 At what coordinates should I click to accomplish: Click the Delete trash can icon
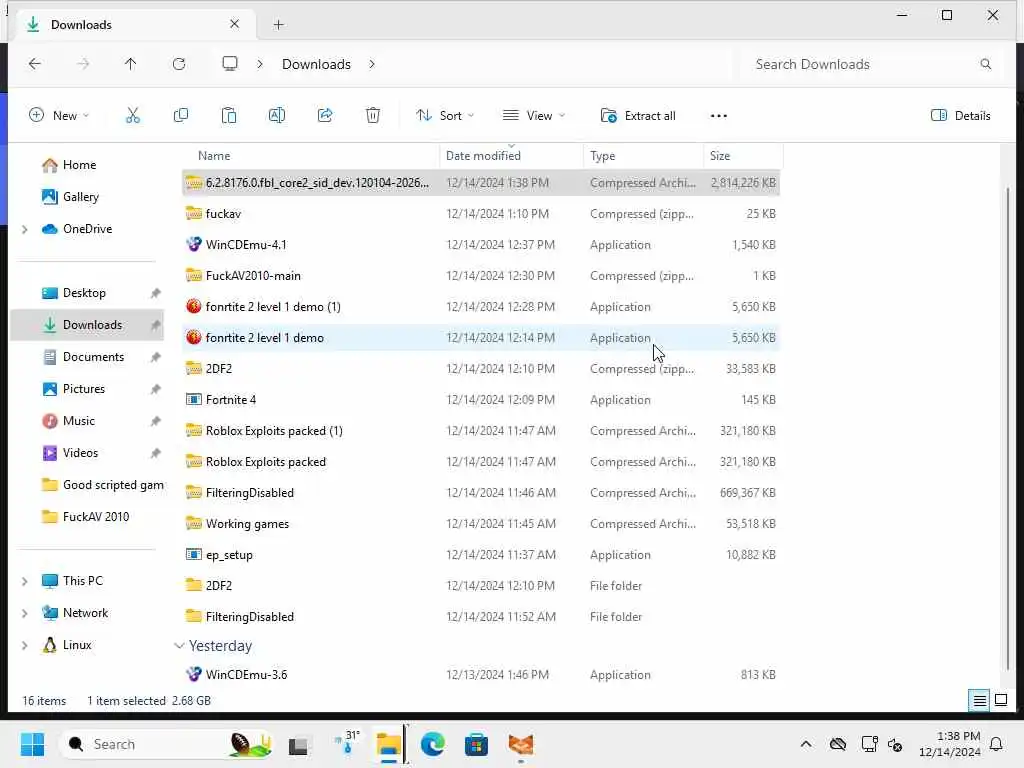[x=373, y=116]
